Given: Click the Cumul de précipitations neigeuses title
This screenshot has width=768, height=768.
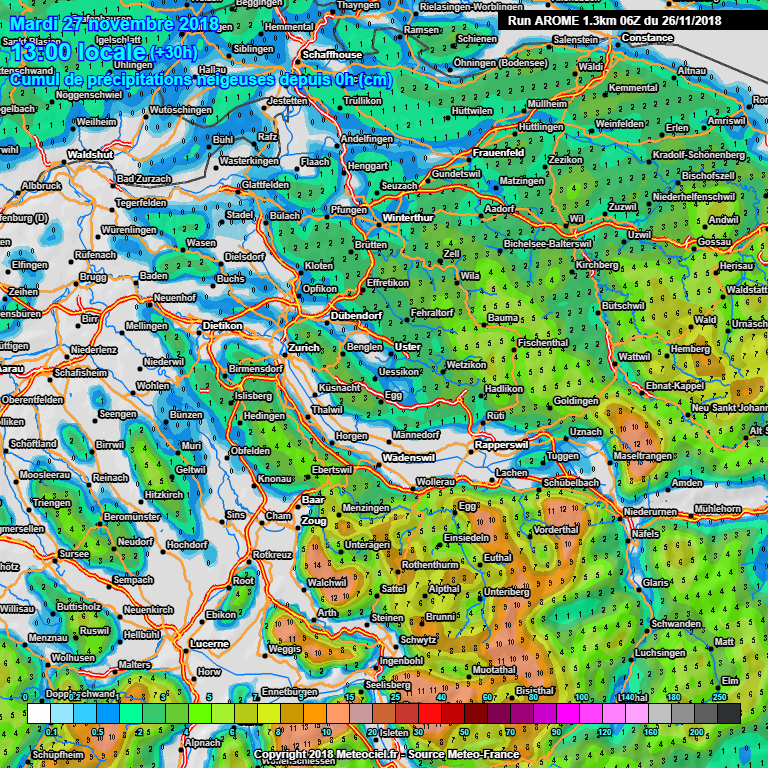Looking at the screenshot, I should (201, 80).
